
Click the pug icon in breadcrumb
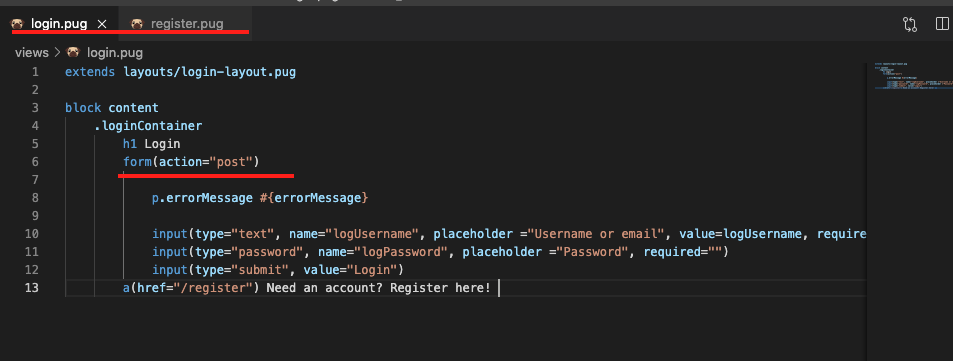pos(74,52)
